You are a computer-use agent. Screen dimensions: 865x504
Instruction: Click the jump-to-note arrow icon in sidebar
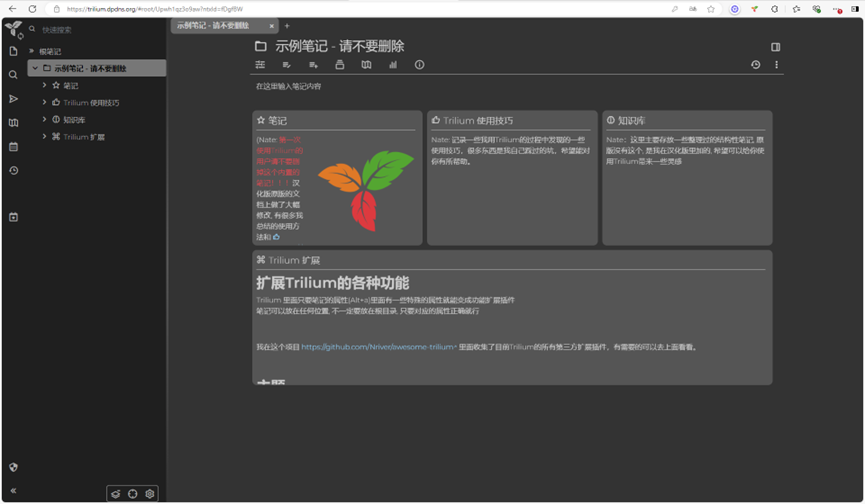pyautogui.click(x=13, y=99)
